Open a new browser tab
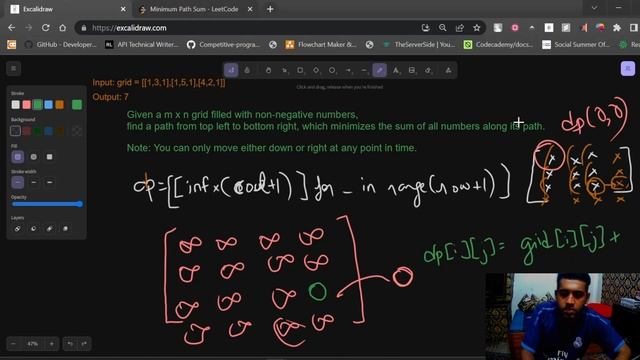This screenshot has width=640, height=360. [270, 9]
